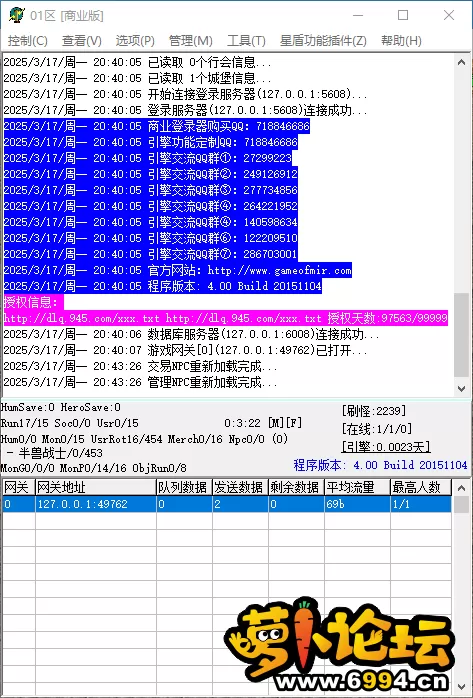Click the 最高人数 column header

pyautogui.click(x=421, y=487)
